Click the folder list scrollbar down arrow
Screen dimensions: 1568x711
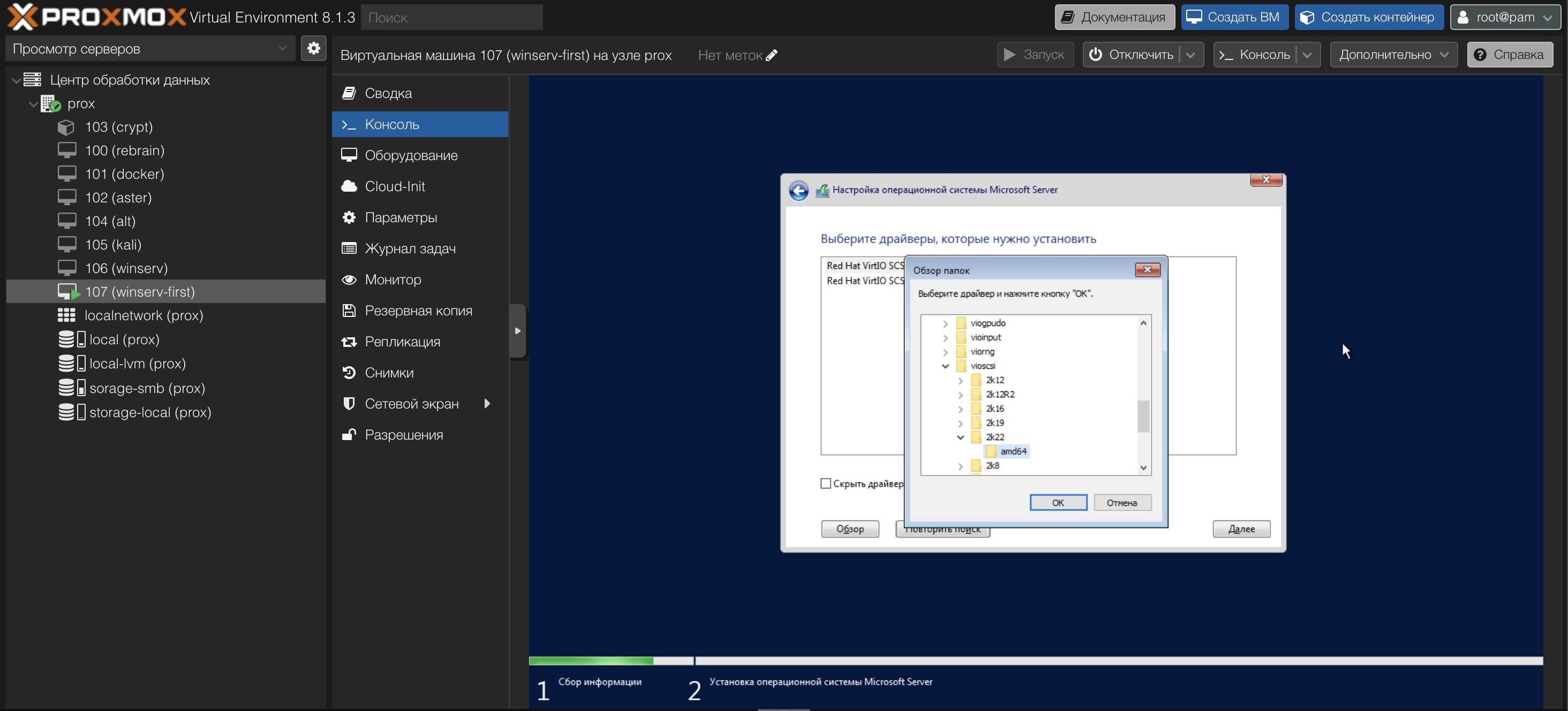1143,467
